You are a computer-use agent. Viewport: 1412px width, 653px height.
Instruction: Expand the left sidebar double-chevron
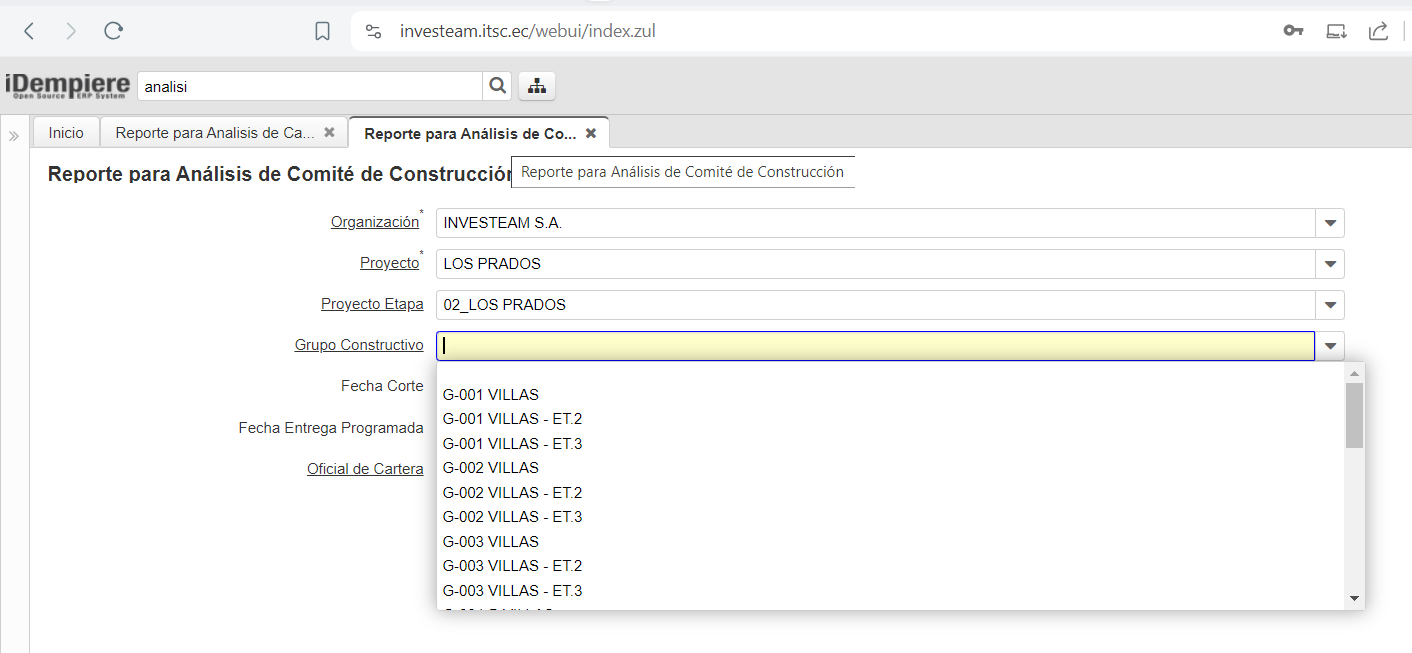[14, 136]
